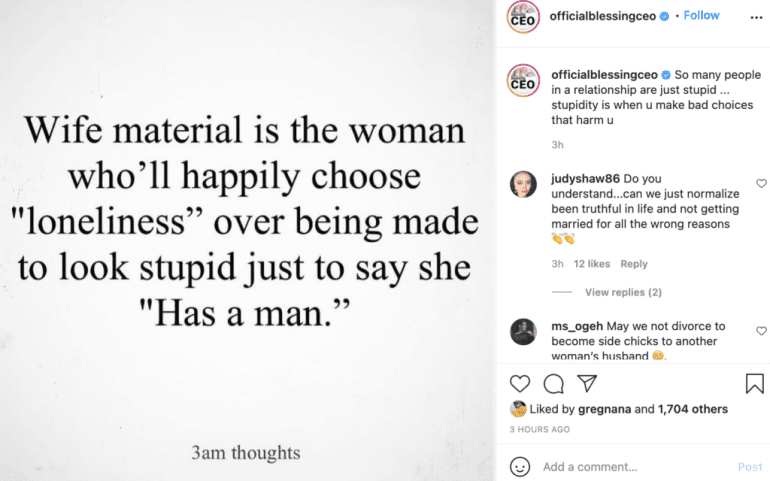The height and width of the screenshot is (481, 770).
Task: Like judyshaw86's comment
Action: pyautogui.click(x=761, y=184)
